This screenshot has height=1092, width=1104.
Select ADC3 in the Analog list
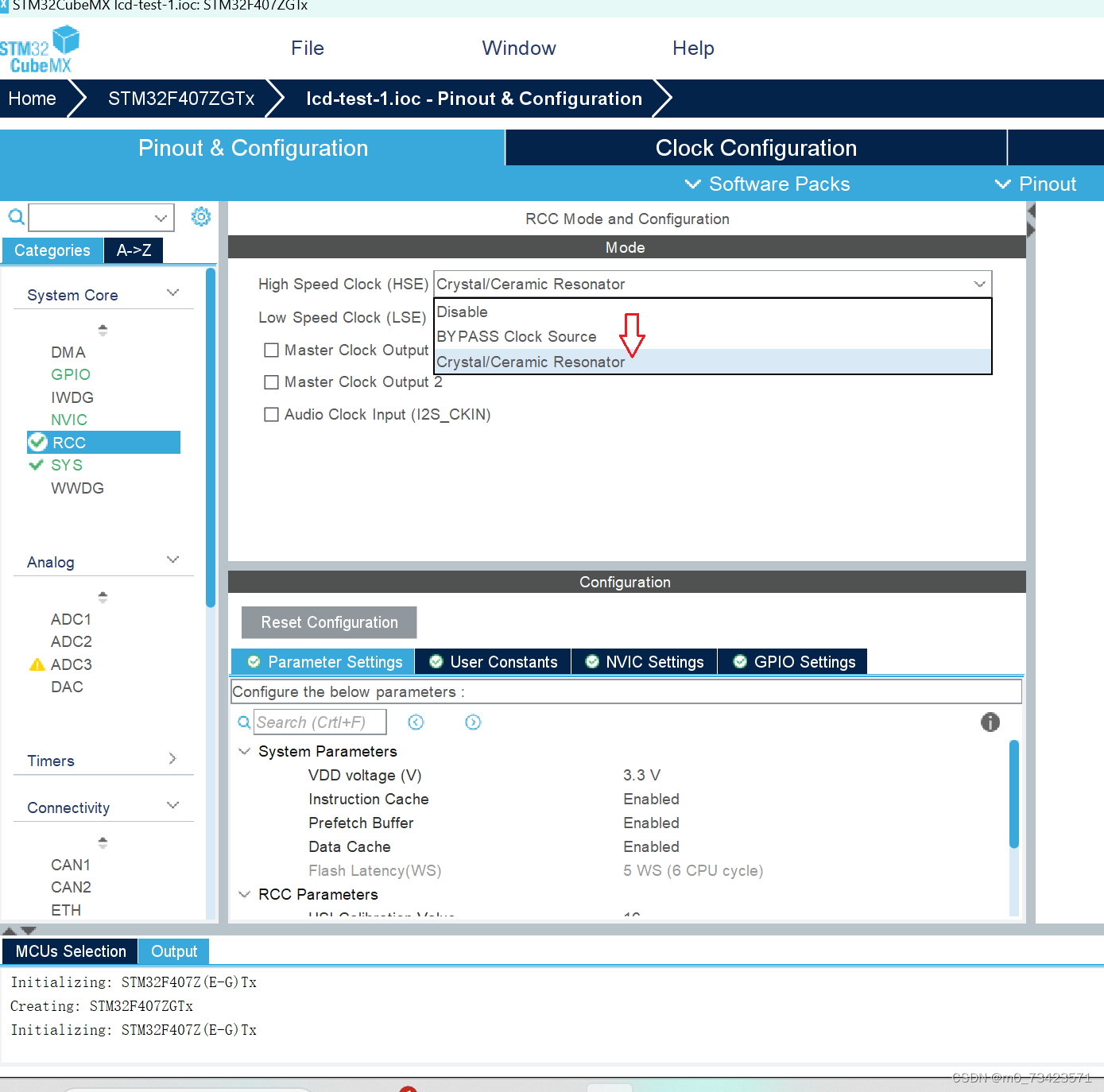click(72, 664)
